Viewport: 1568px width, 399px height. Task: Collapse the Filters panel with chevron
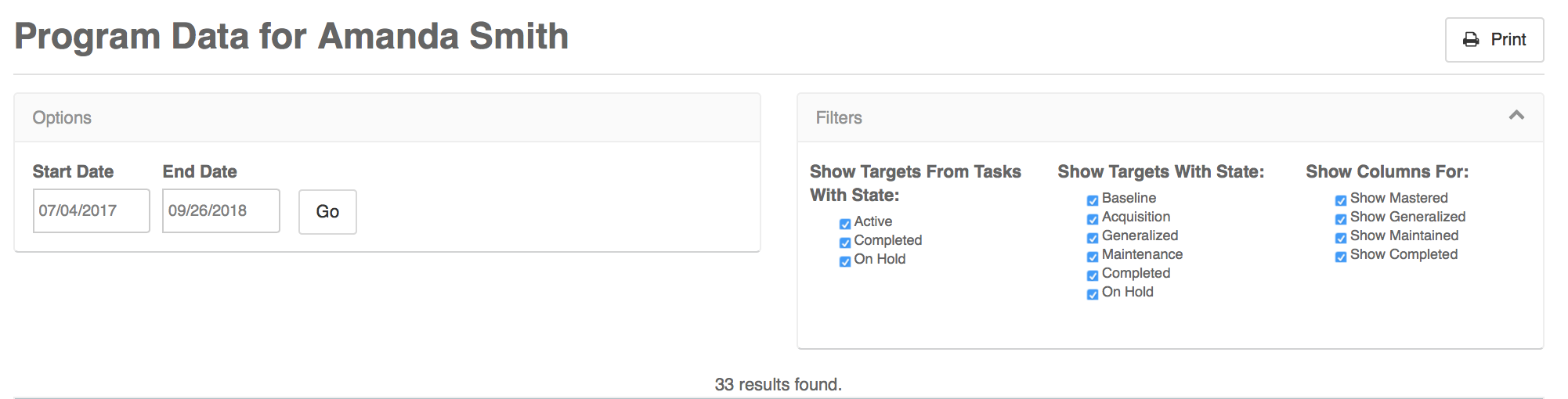[1516, 116]
